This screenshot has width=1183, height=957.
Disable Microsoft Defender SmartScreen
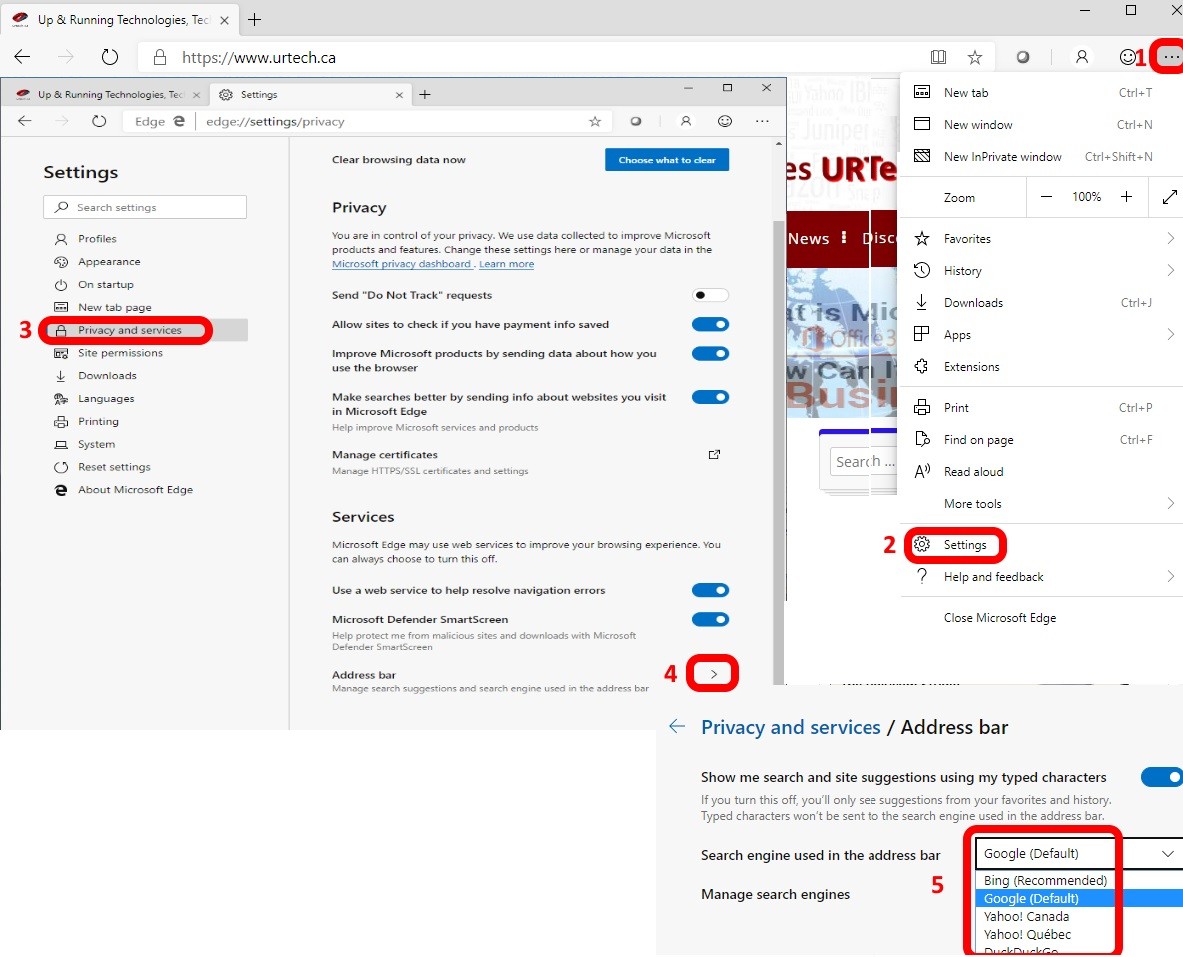(710, 619)
